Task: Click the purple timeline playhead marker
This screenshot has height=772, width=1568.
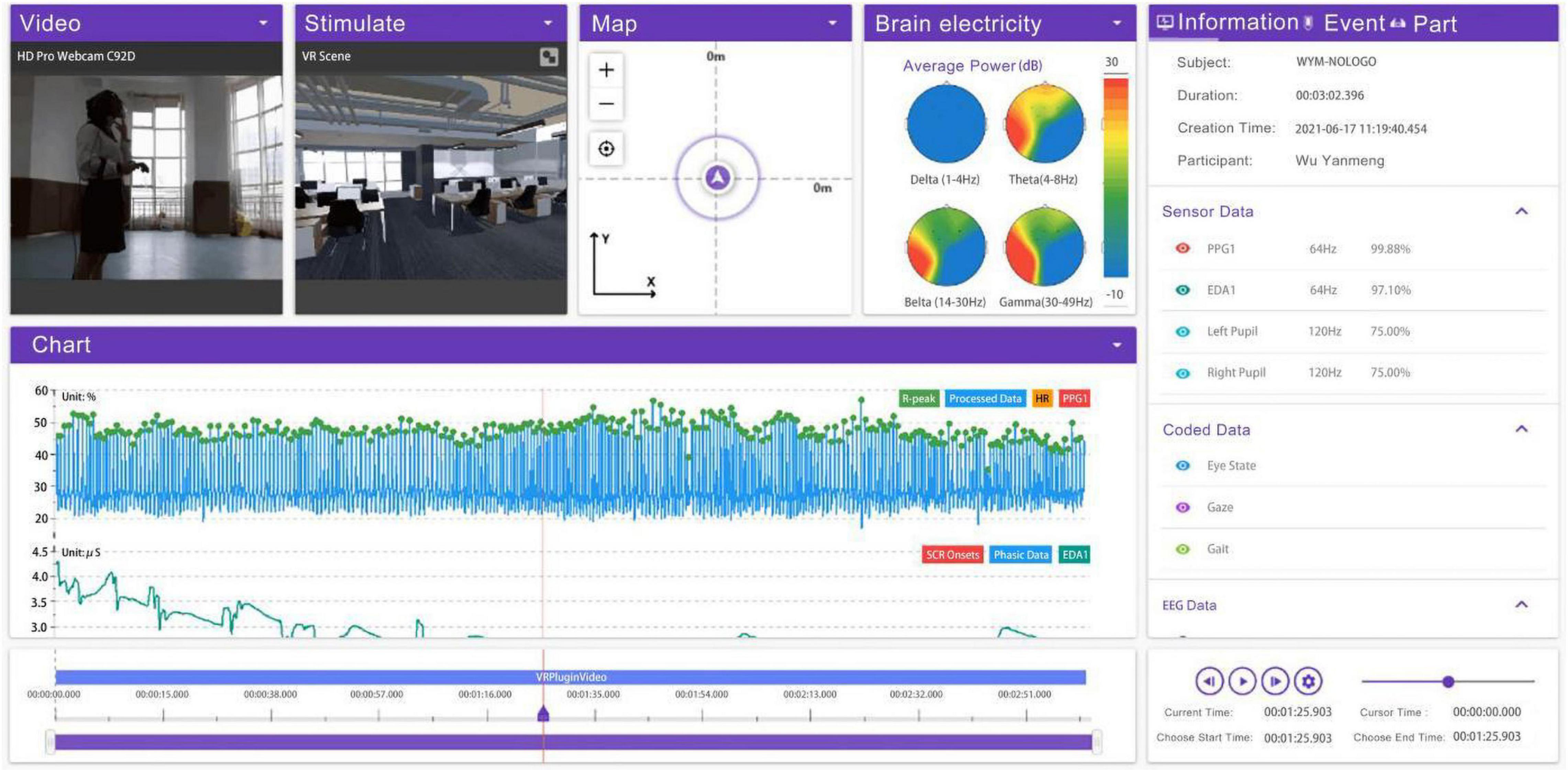Action: pyautogui.click(x=543, y=714)
